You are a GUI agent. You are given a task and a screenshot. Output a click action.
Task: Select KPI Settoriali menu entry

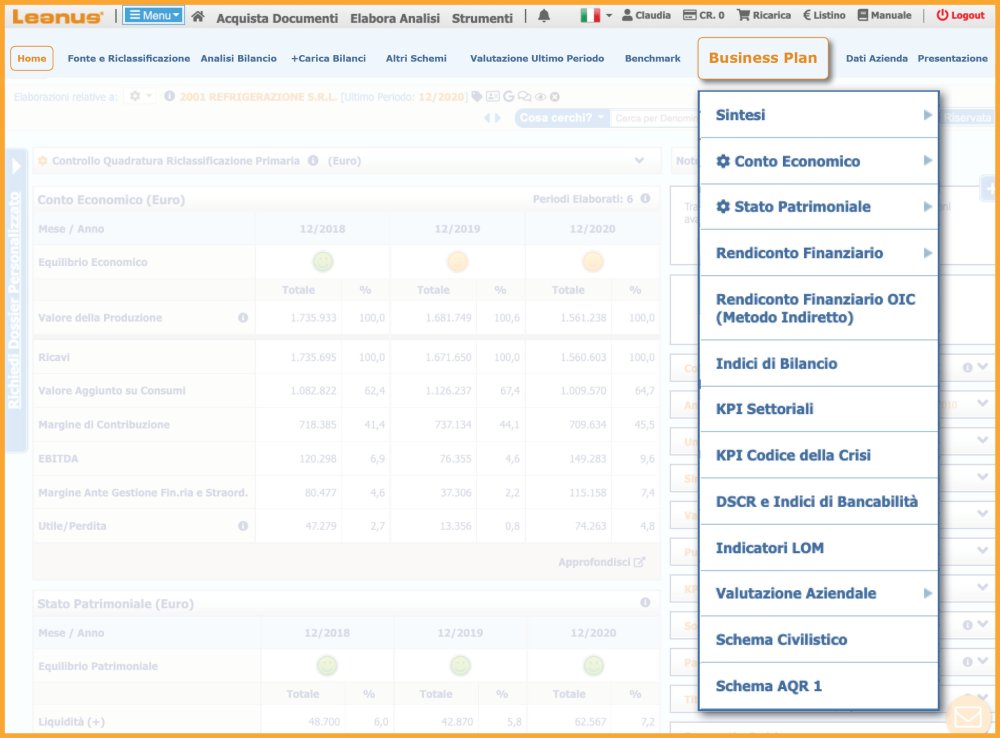[x=819, y=409]
